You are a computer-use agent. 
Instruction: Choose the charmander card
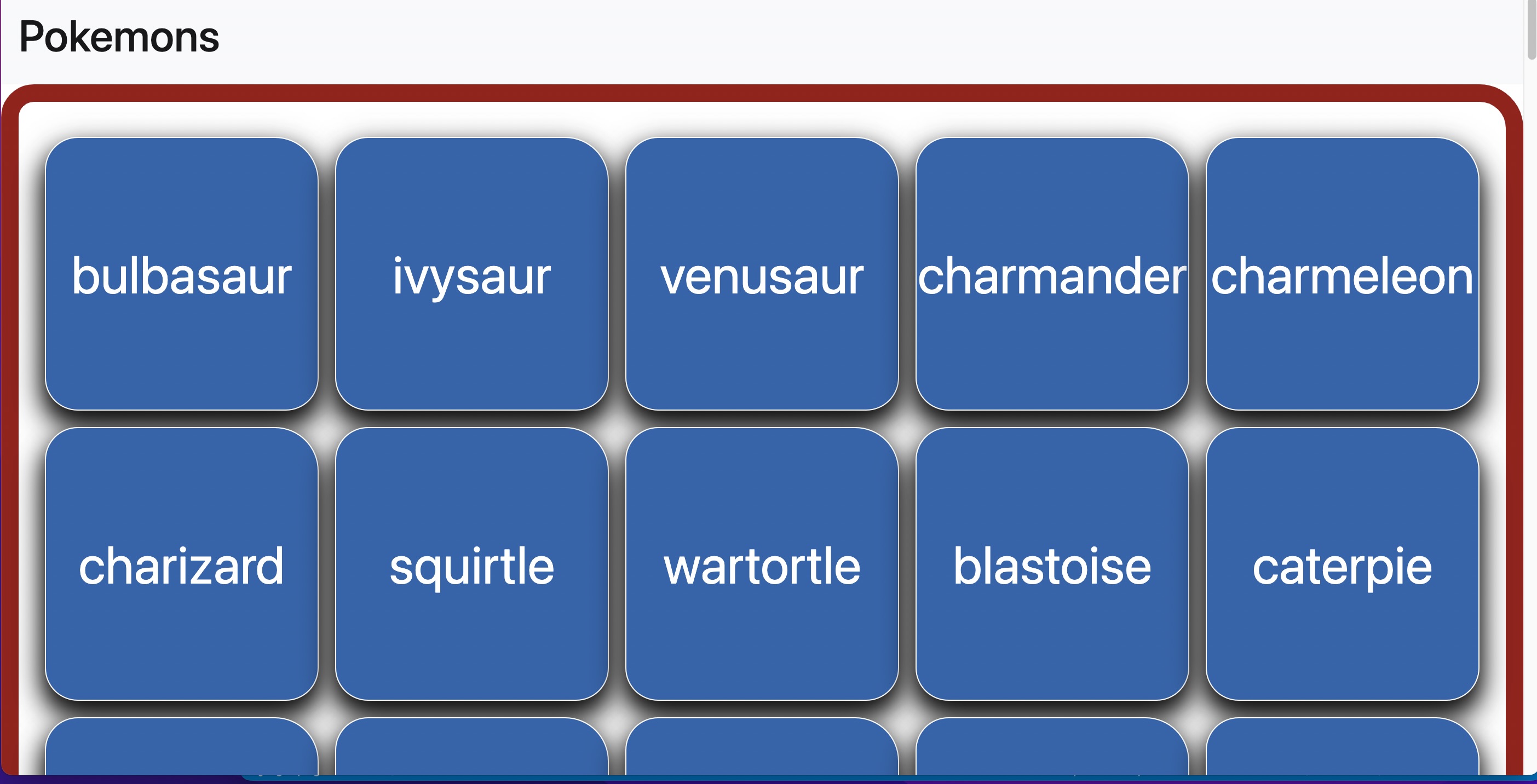pos(1052,274)
